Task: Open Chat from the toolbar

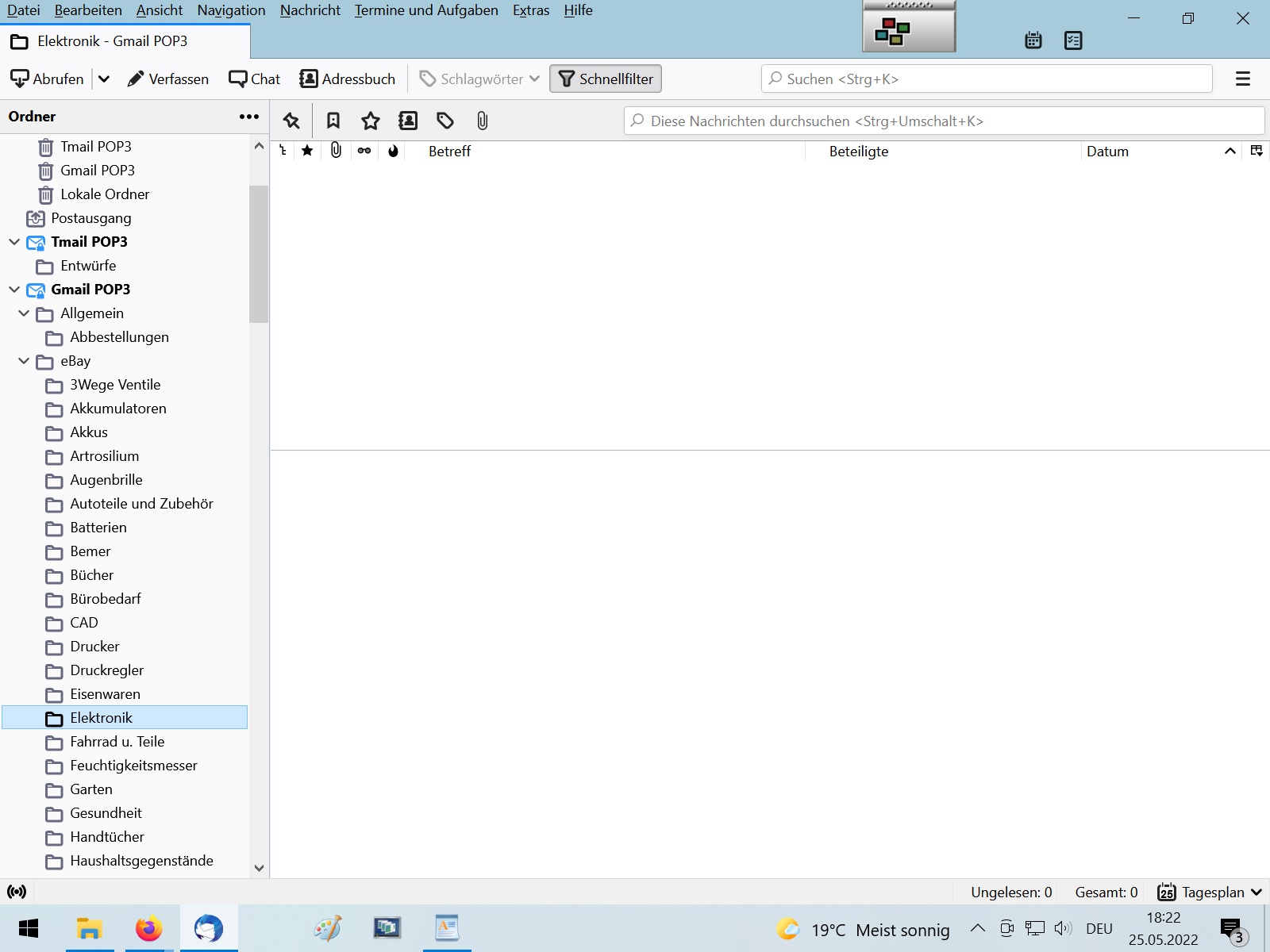Action: (255, 79)
